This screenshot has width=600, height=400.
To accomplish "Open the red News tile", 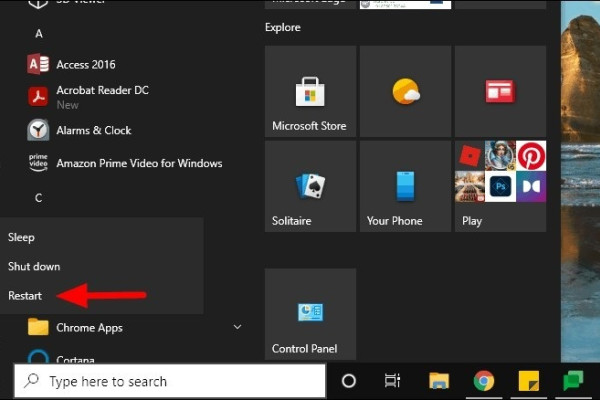I will [x=499, y=92].
